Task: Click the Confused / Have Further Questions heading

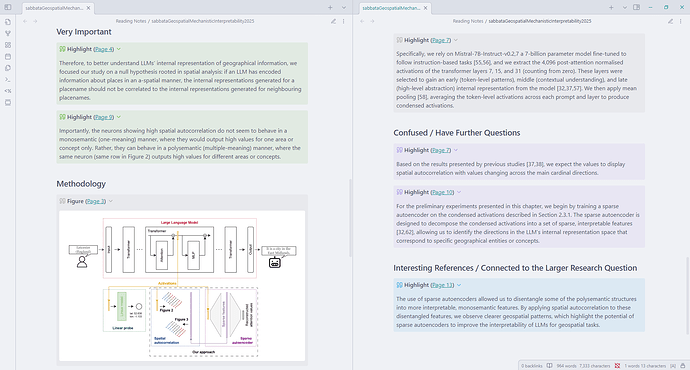Action: pyautogui.click(x=457, y=133)
